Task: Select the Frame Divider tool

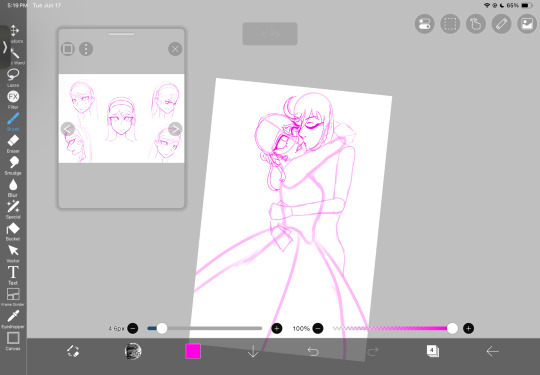Action: coord(13,297)
